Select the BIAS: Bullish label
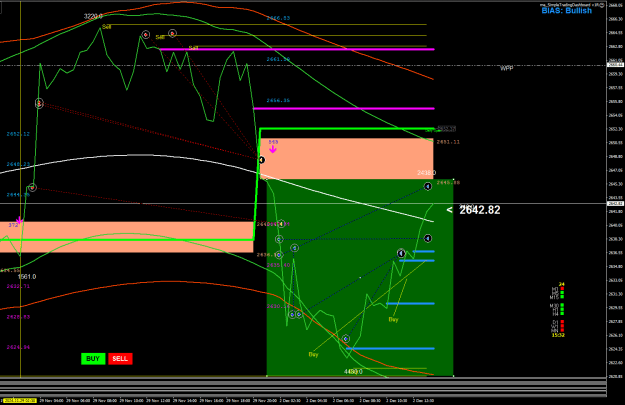The width and height of the screenshot is (625, 405). [x=566, y=11]
